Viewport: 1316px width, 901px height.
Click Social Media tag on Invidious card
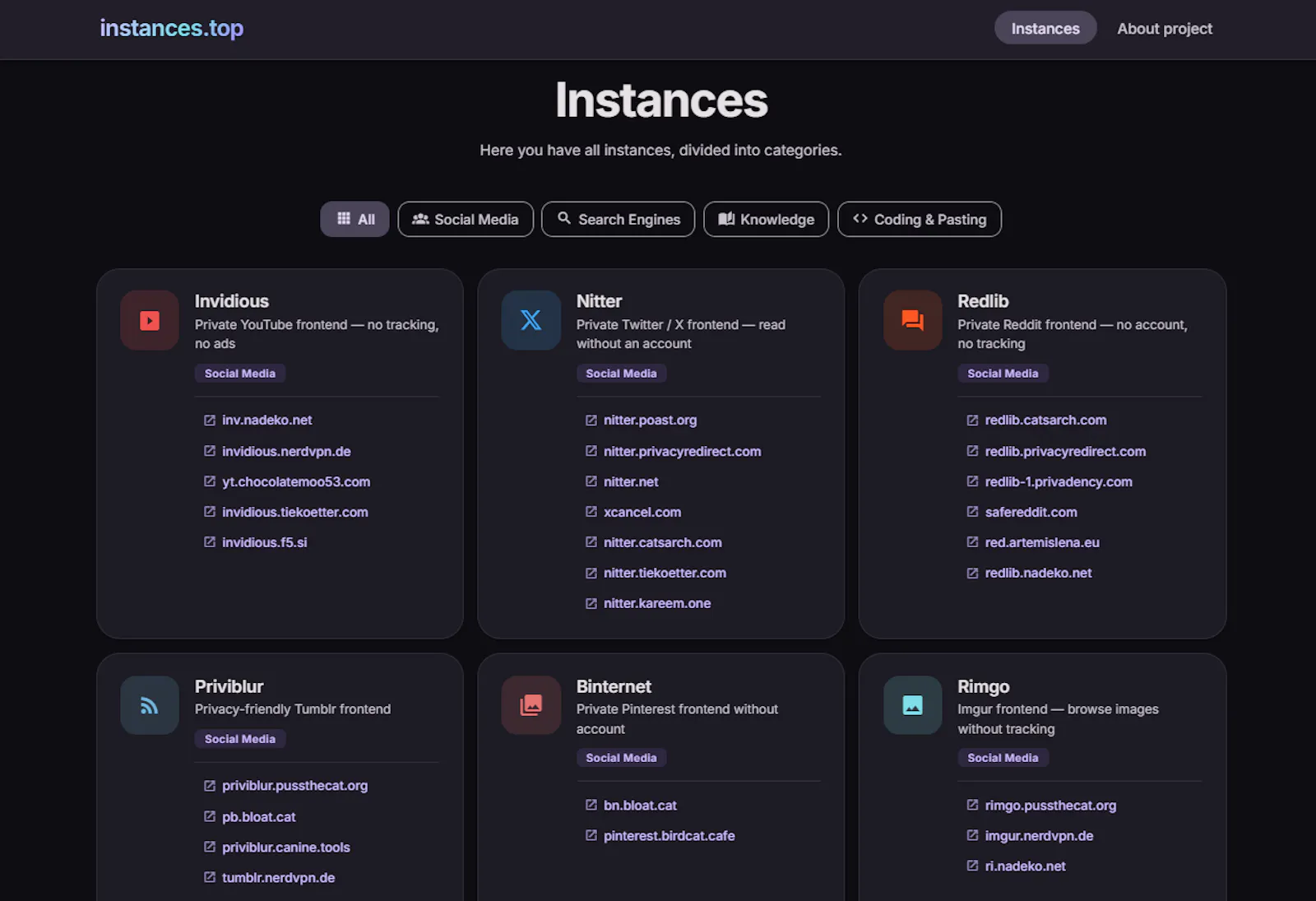point(240,374)
